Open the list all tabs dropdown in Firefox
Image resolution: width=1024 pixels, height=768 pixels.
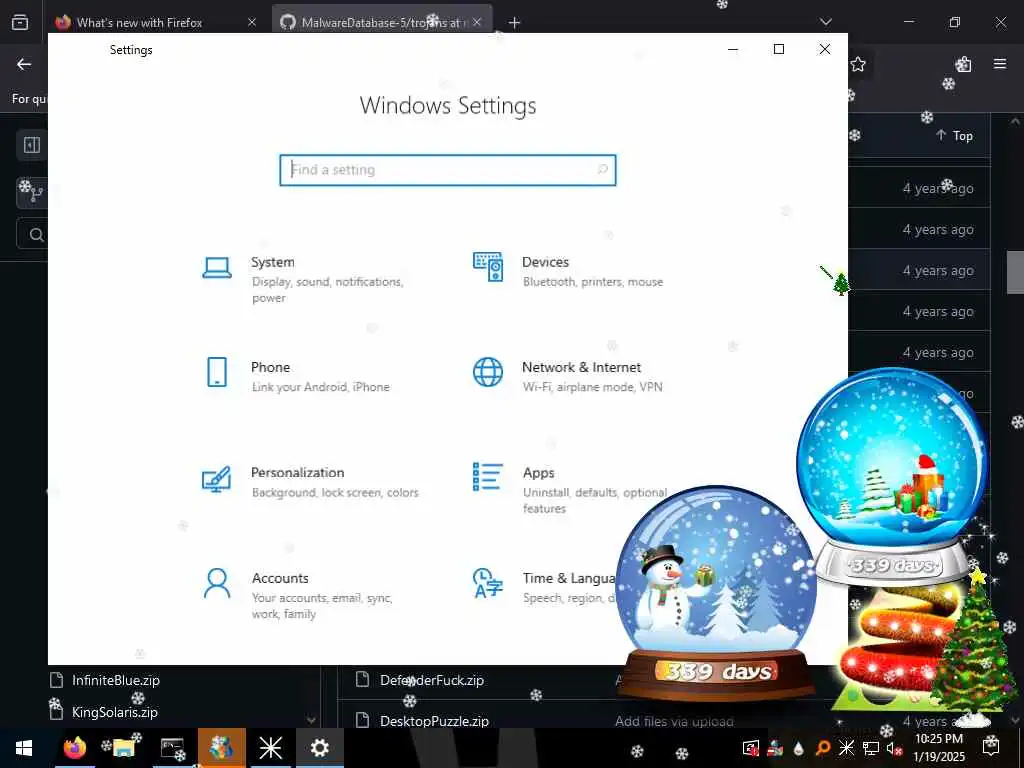tap(825, 22)
